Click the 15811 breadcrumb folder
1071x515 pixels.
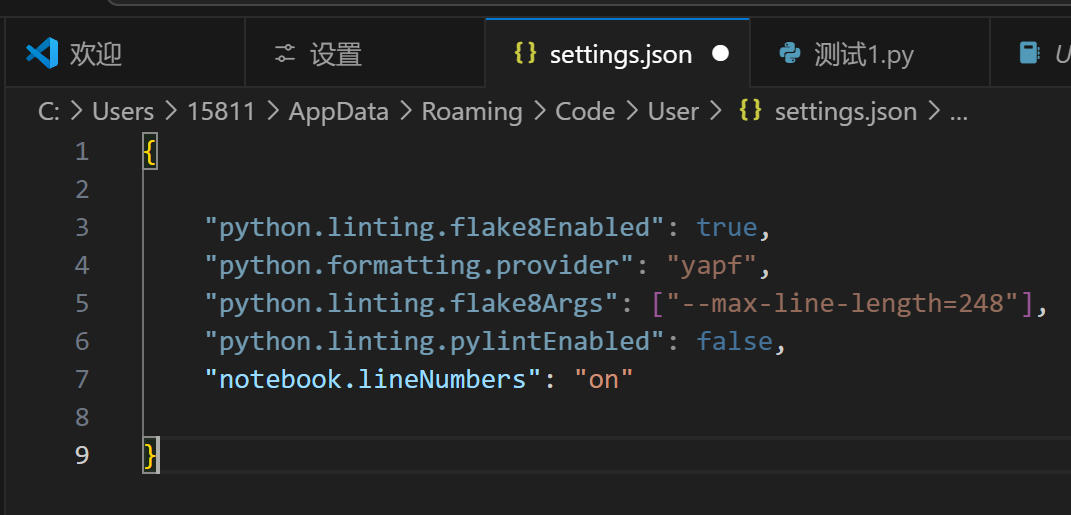click(x=221, y=111)
